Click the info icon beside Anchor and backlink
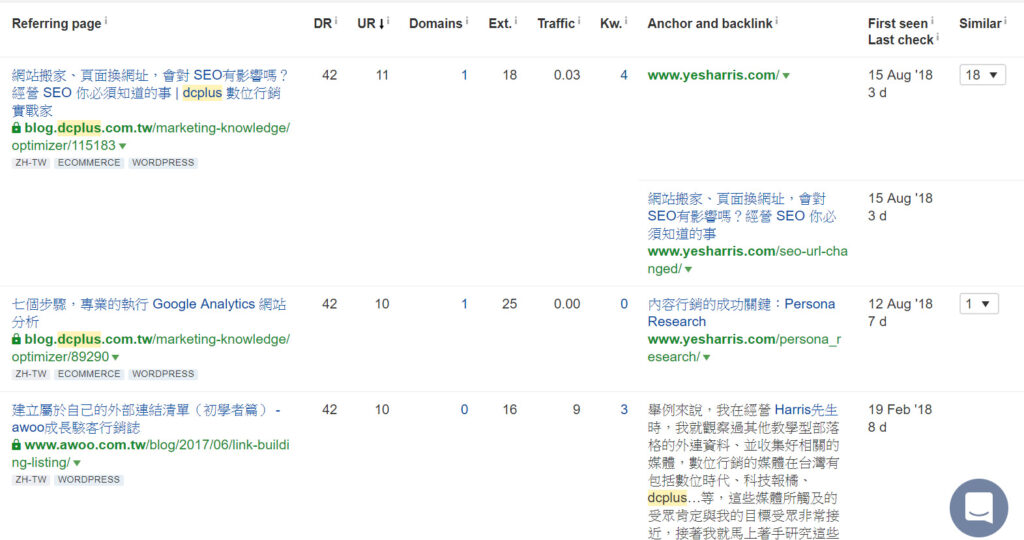 (777, 21)
